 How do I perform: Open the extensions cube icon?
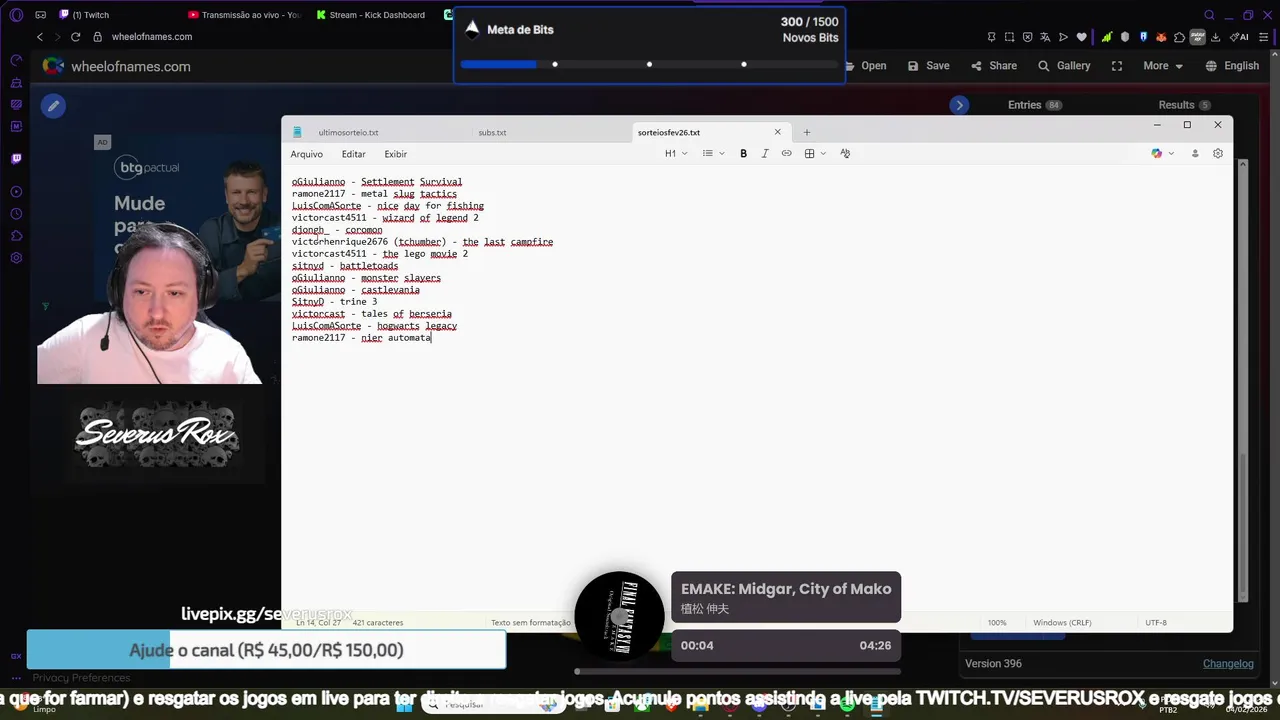[1180, 37]
